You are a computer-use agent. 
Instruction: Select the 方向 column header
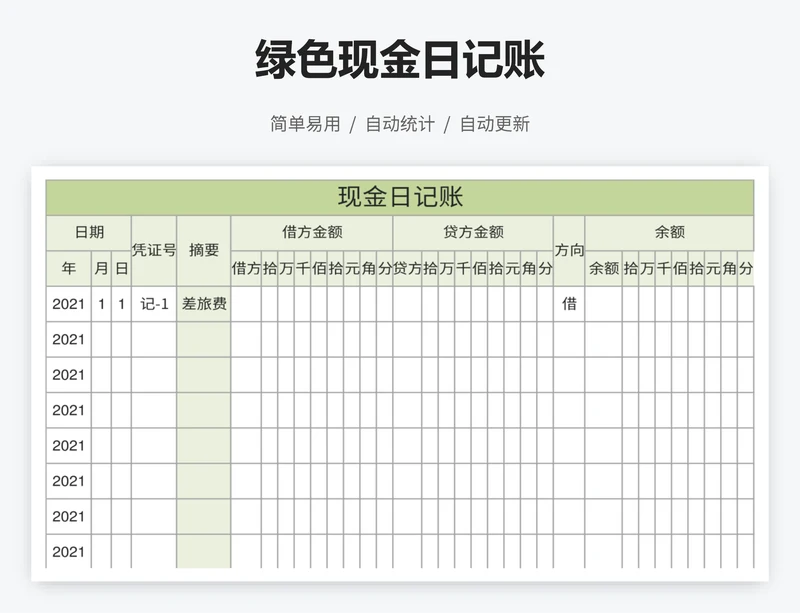(569, 250)
